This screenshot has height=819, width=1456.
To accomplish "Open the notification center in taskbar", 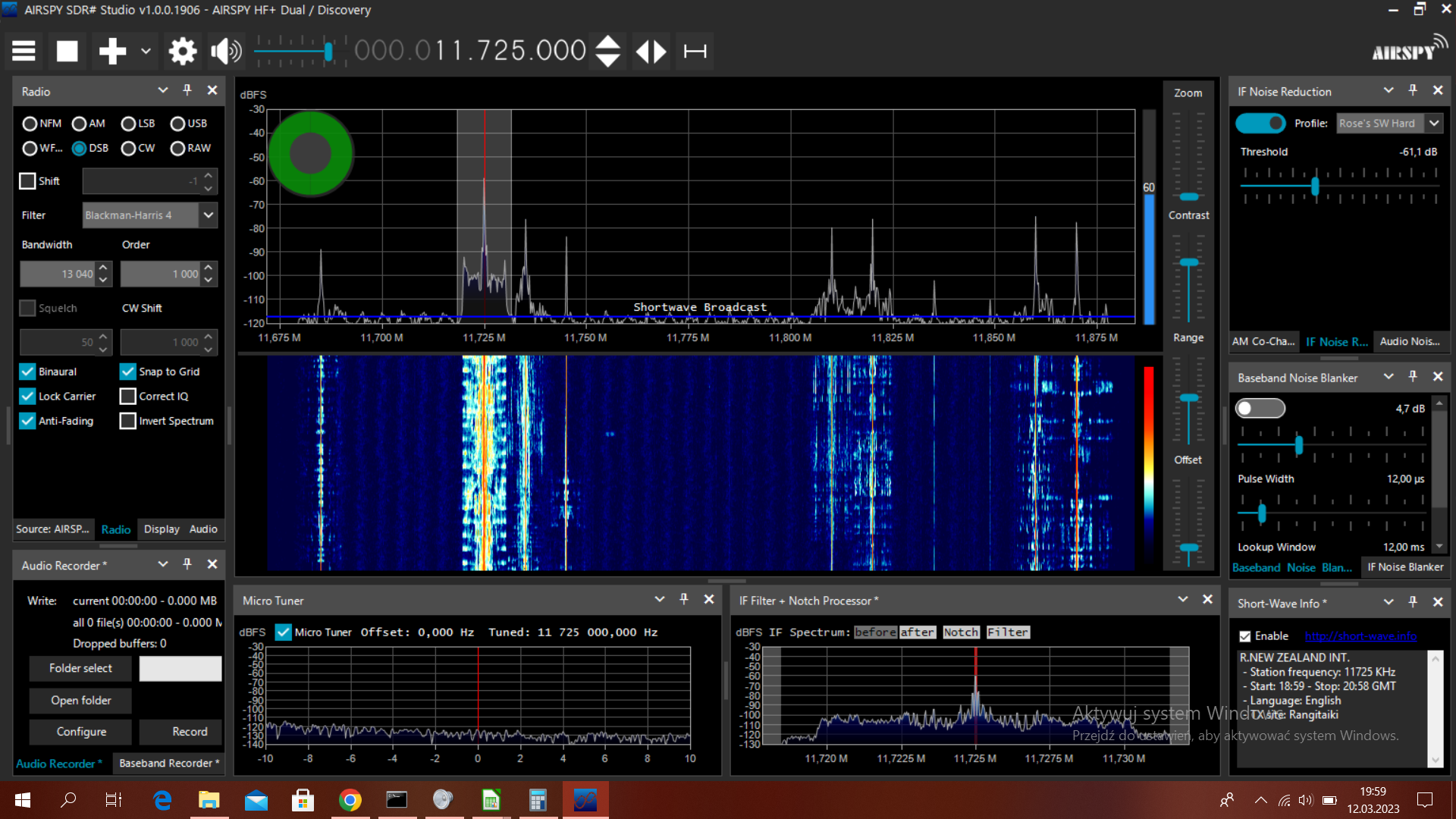I will 1425,800.
